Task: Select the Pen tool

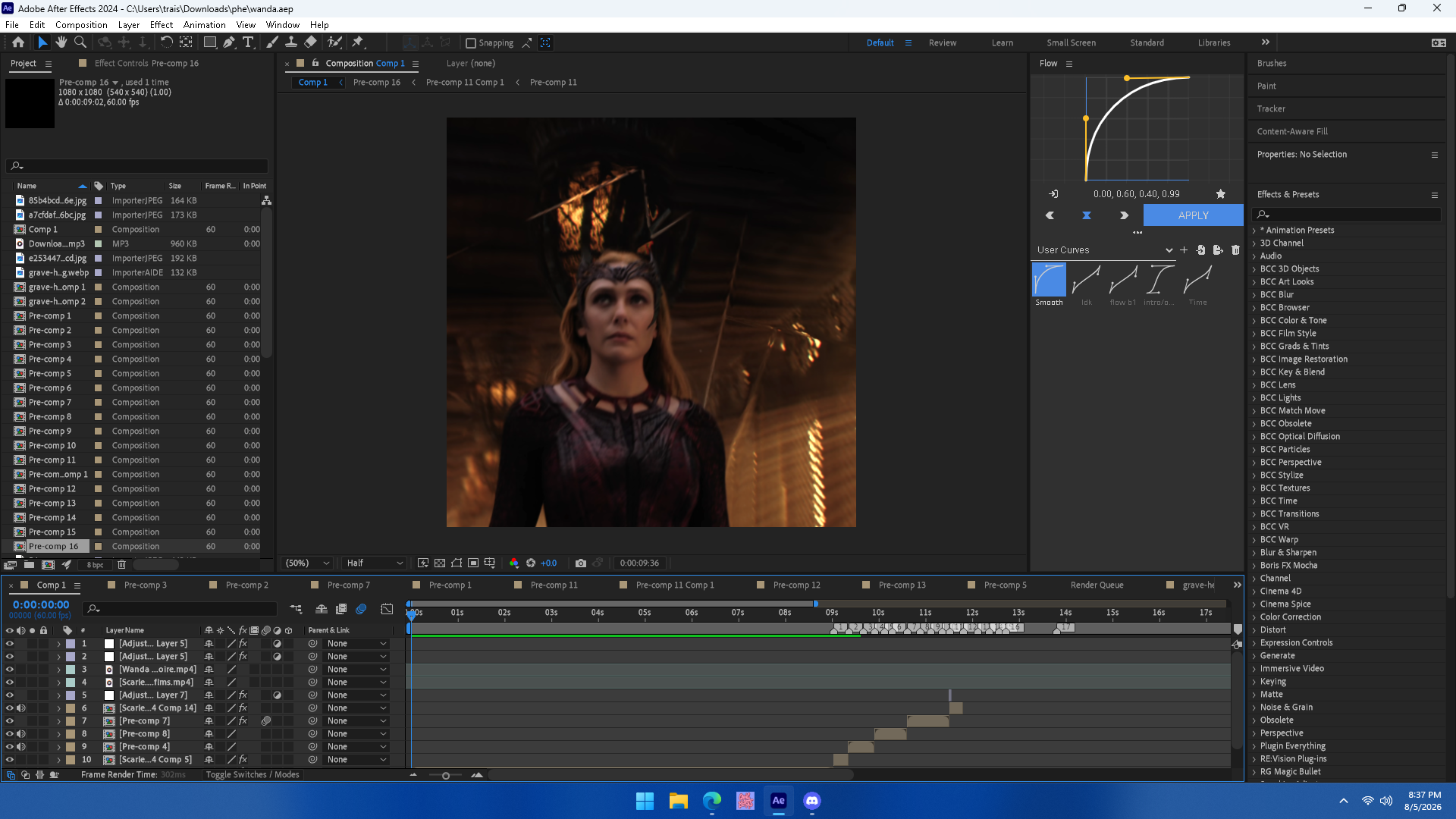Action: 229,42
